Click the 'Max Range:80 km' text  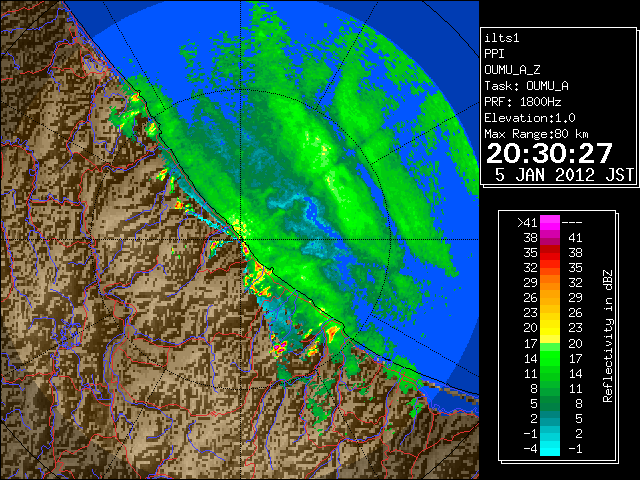[x=536, y=134]
